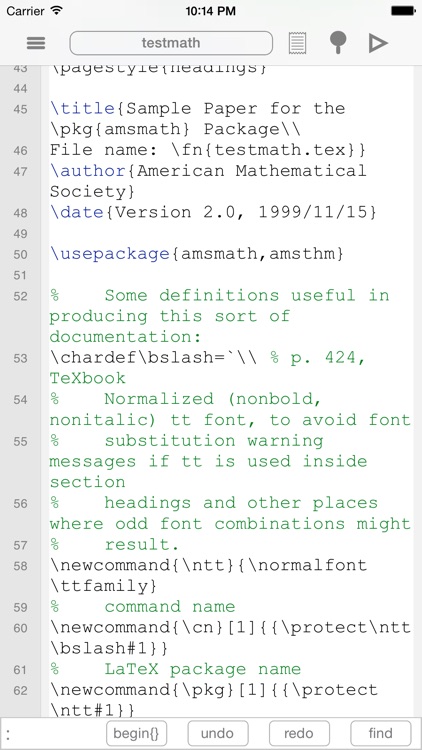Click the 'TeXbook' comment word

click(88, 379)
